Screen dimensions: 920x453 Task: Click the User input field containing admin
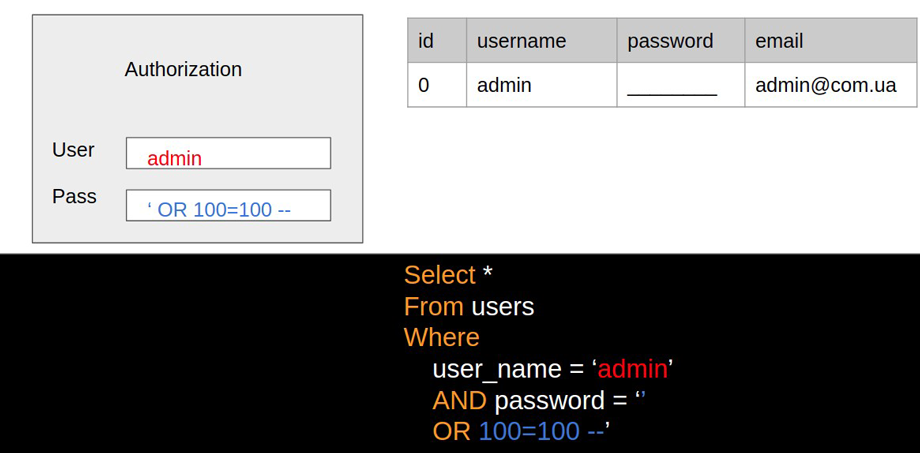pos(228,153)
